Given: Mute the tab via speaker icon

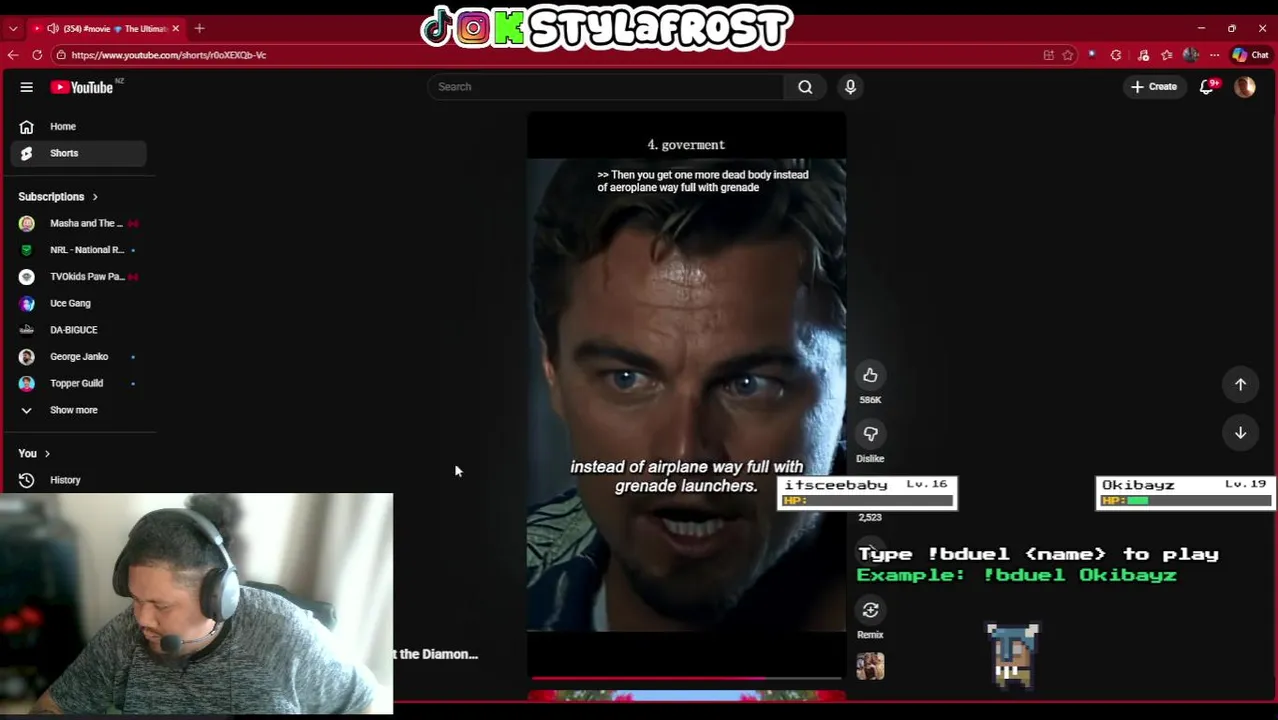Looking at the screenshot, I should click(x=52, y=28).
